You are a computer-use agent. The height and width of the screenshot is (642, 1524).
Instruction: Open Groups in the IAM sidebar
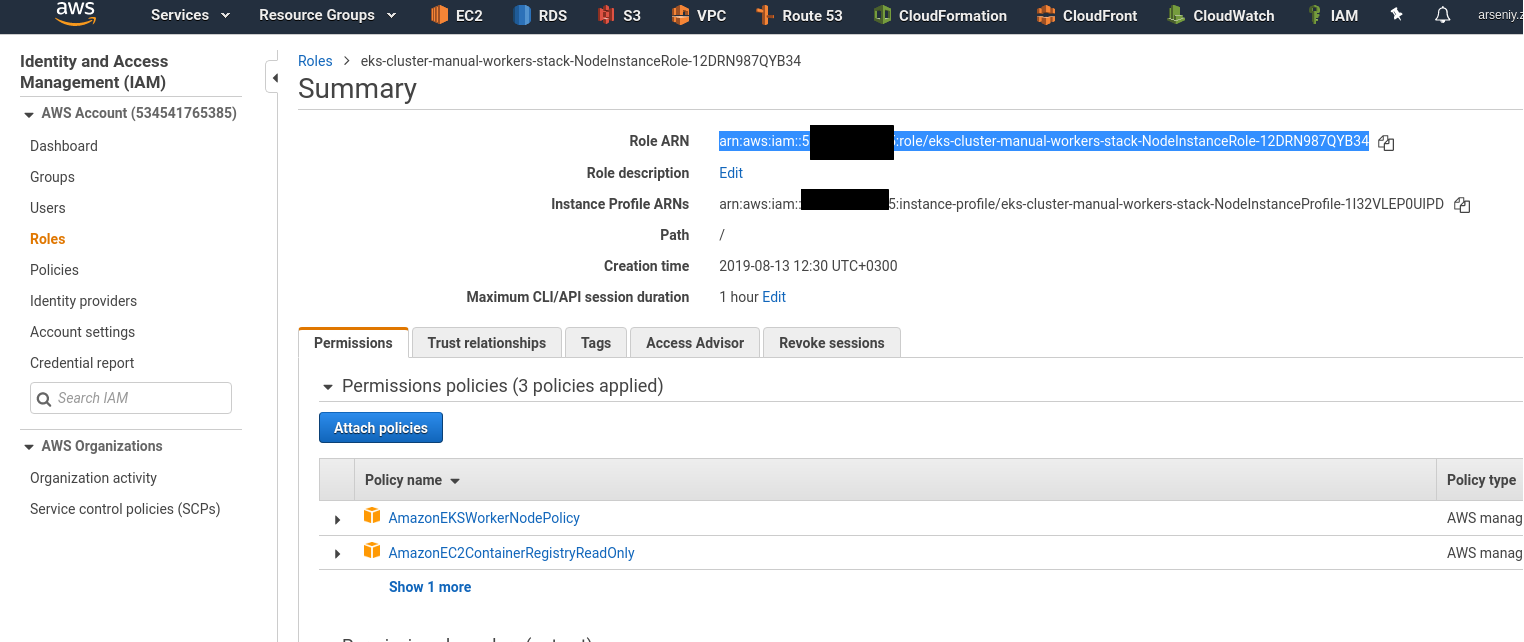point(52,177)
